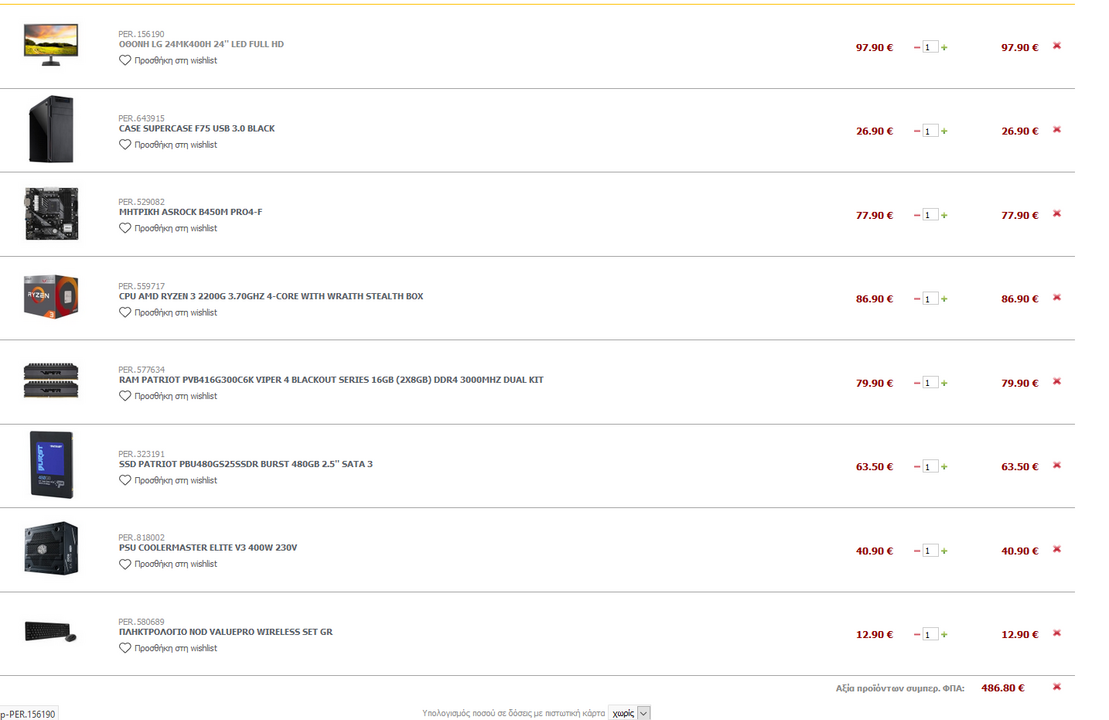Click the ASRock motherboard thumbnail
The image size is (1109, 720).
click(x=51, y=214)
